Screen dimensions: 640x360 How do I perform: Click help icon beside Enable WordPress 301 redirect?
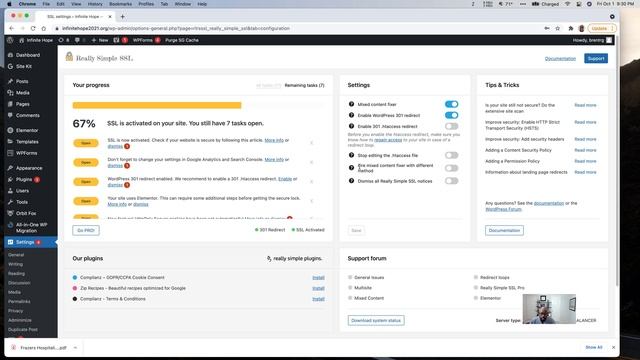[351, 115]
